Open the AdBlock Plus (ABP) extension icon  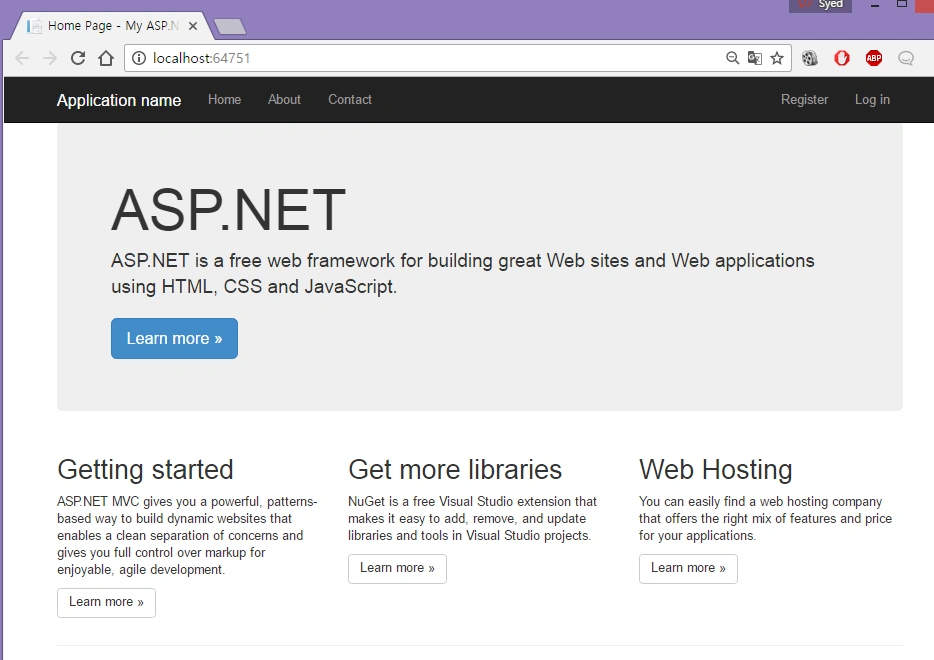[874, 58]
